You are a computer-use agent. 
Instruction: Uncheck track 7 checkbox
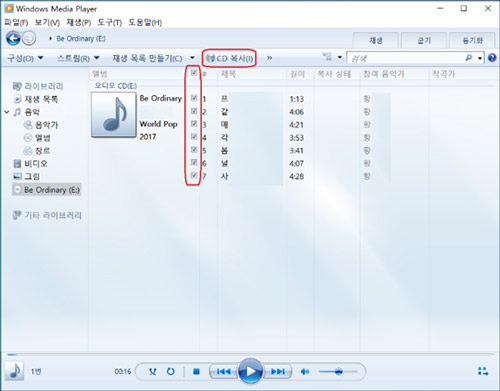click(x=194, y=175)
